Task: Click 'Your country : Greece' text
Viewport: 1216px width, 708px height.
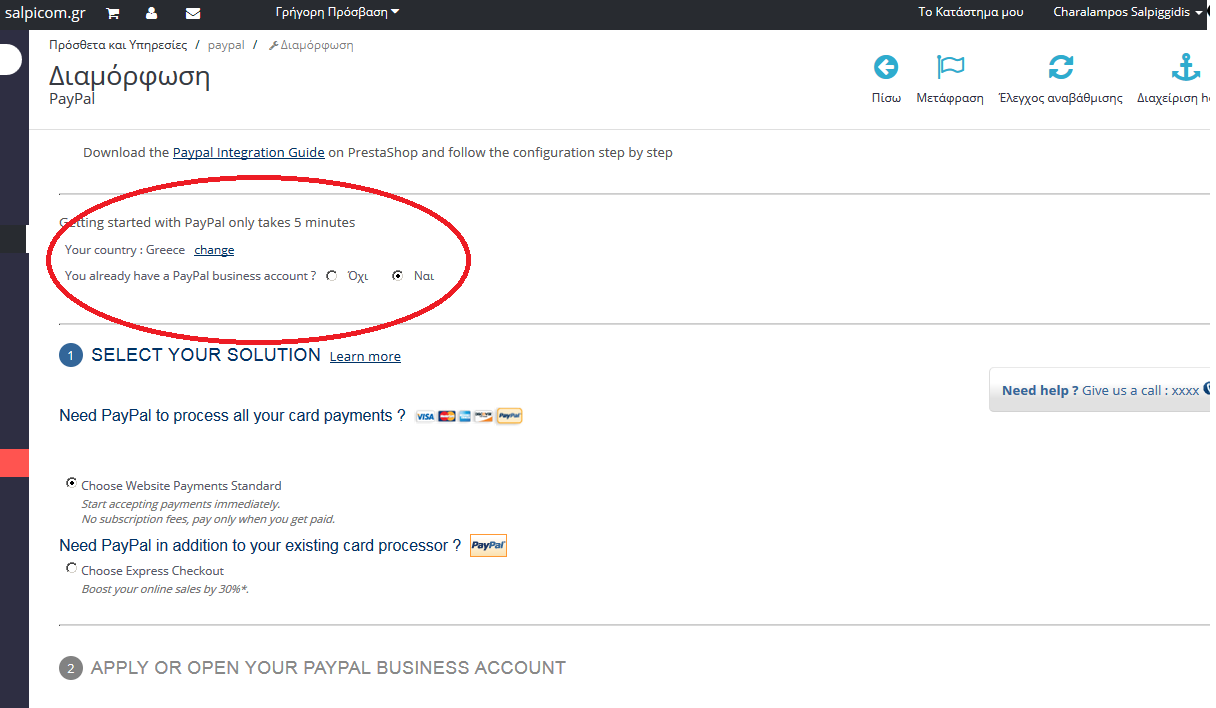Action: tap(125, 250)
